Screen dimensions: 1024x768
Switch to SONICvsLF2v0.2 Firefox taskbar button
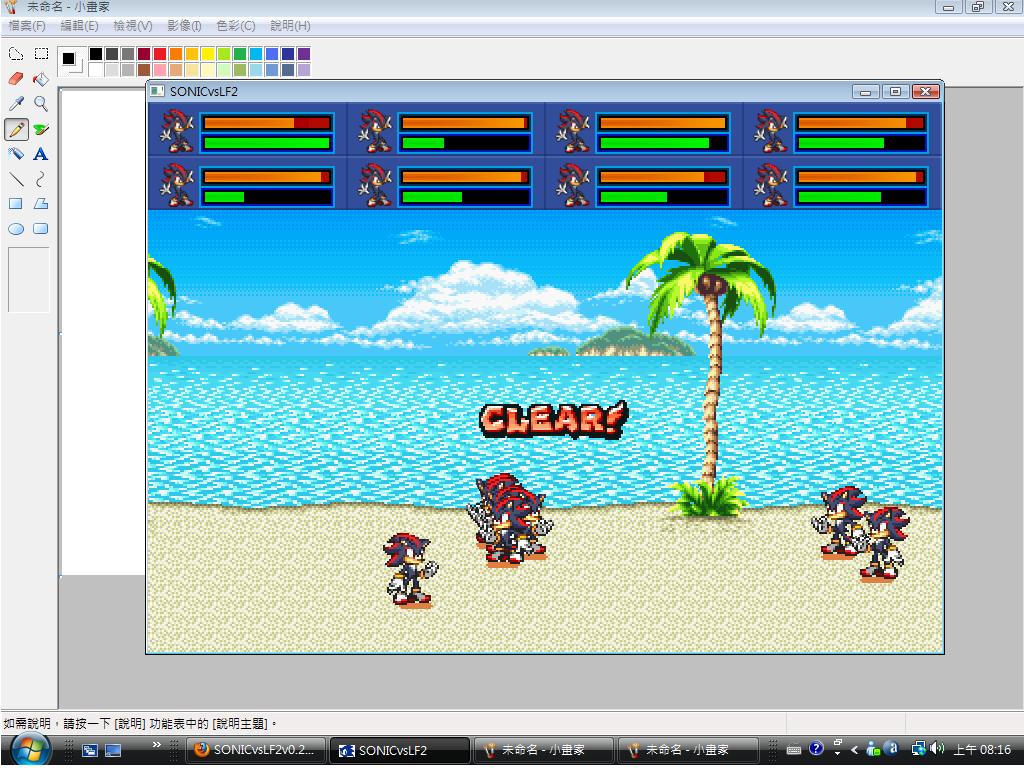tap(256, 749)
